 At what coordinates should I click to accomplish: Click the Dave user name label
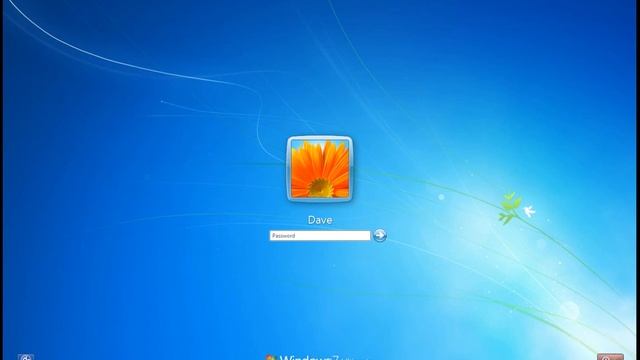point(320,220)
